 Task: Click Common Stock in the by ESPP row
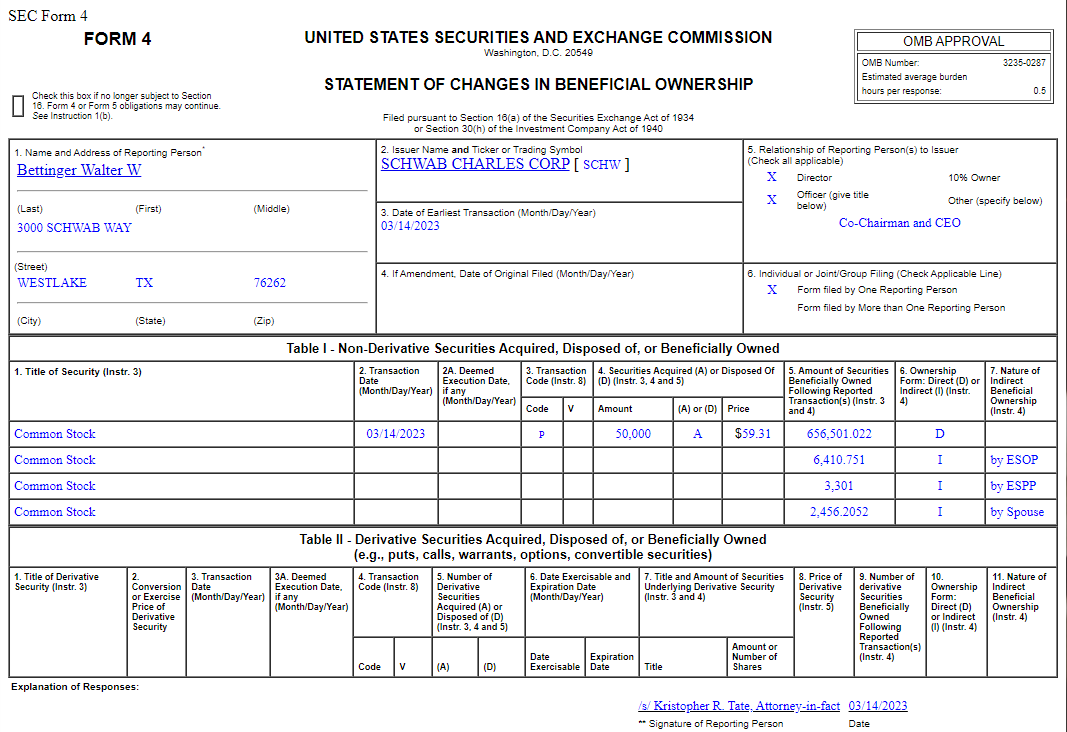click(55, 486)
